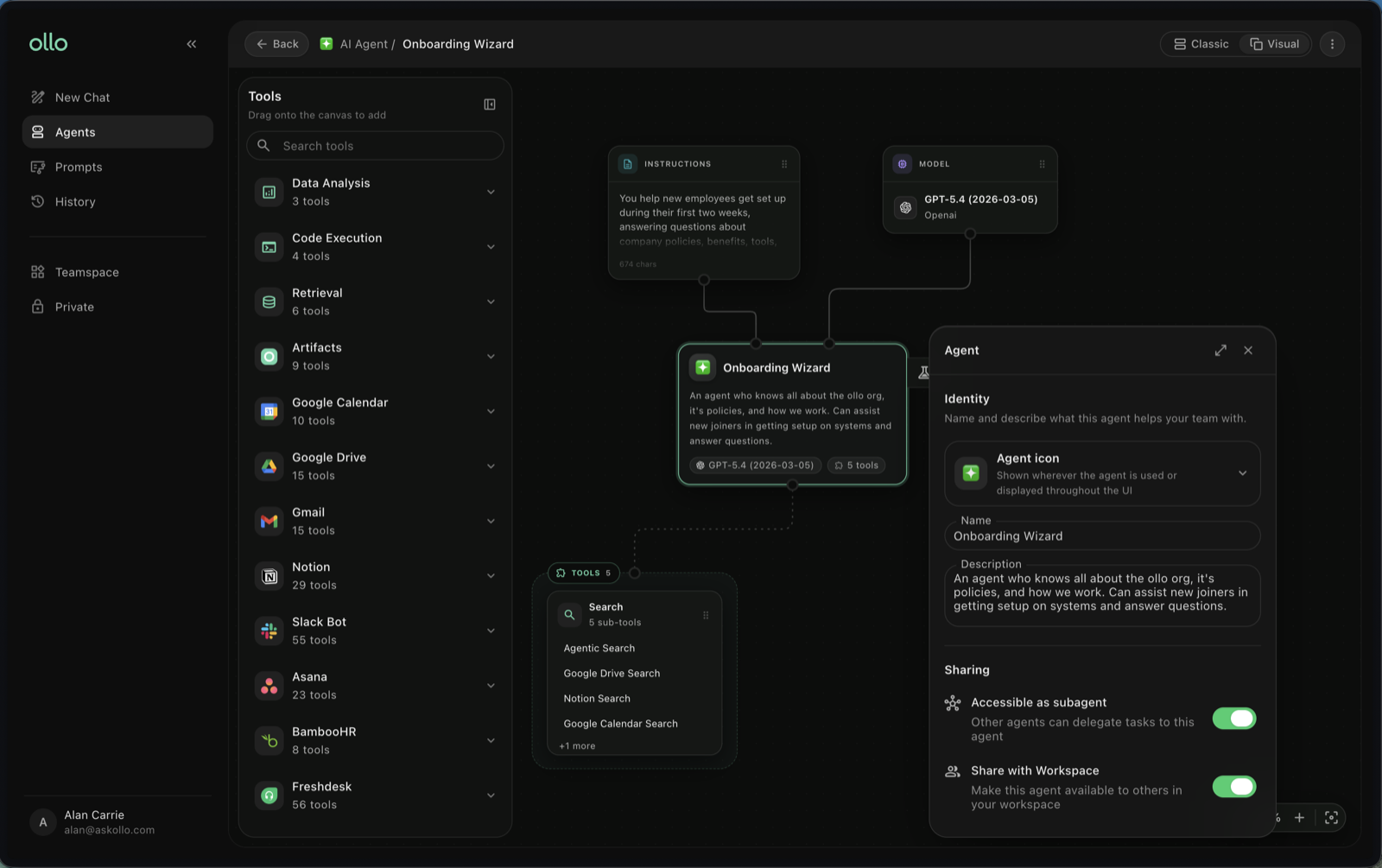The height and width of the screenshot is (868, 1382).
Task: Select the GPT-5.4 model entry
Action: click(x=970, y=207)
